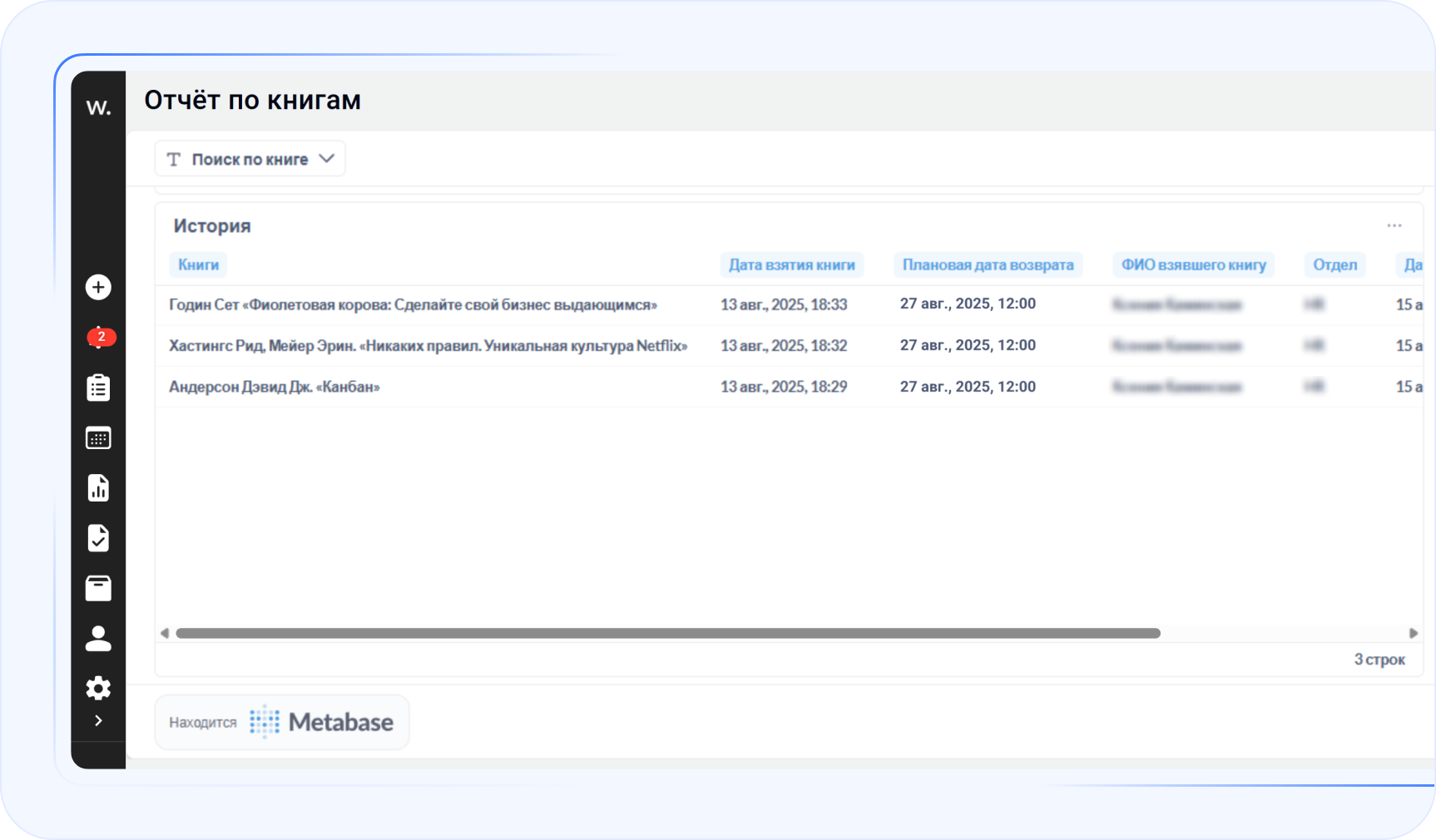This screenshot has height=840, width=1436.
Task: Open the calendar icon in the sidebar
Action: pos(98,438)
